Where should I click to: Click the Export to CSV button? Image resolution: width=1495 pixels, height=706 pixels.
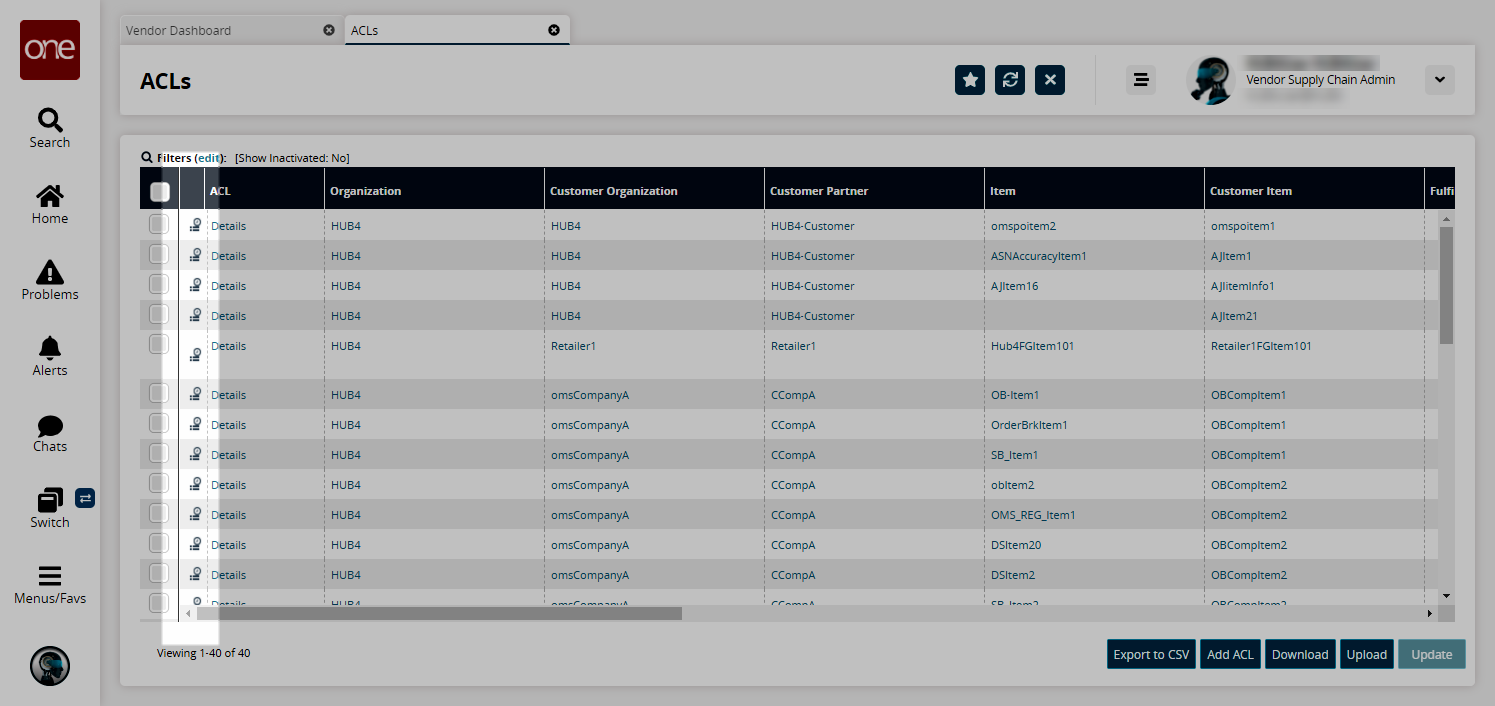coord(1151,654)
